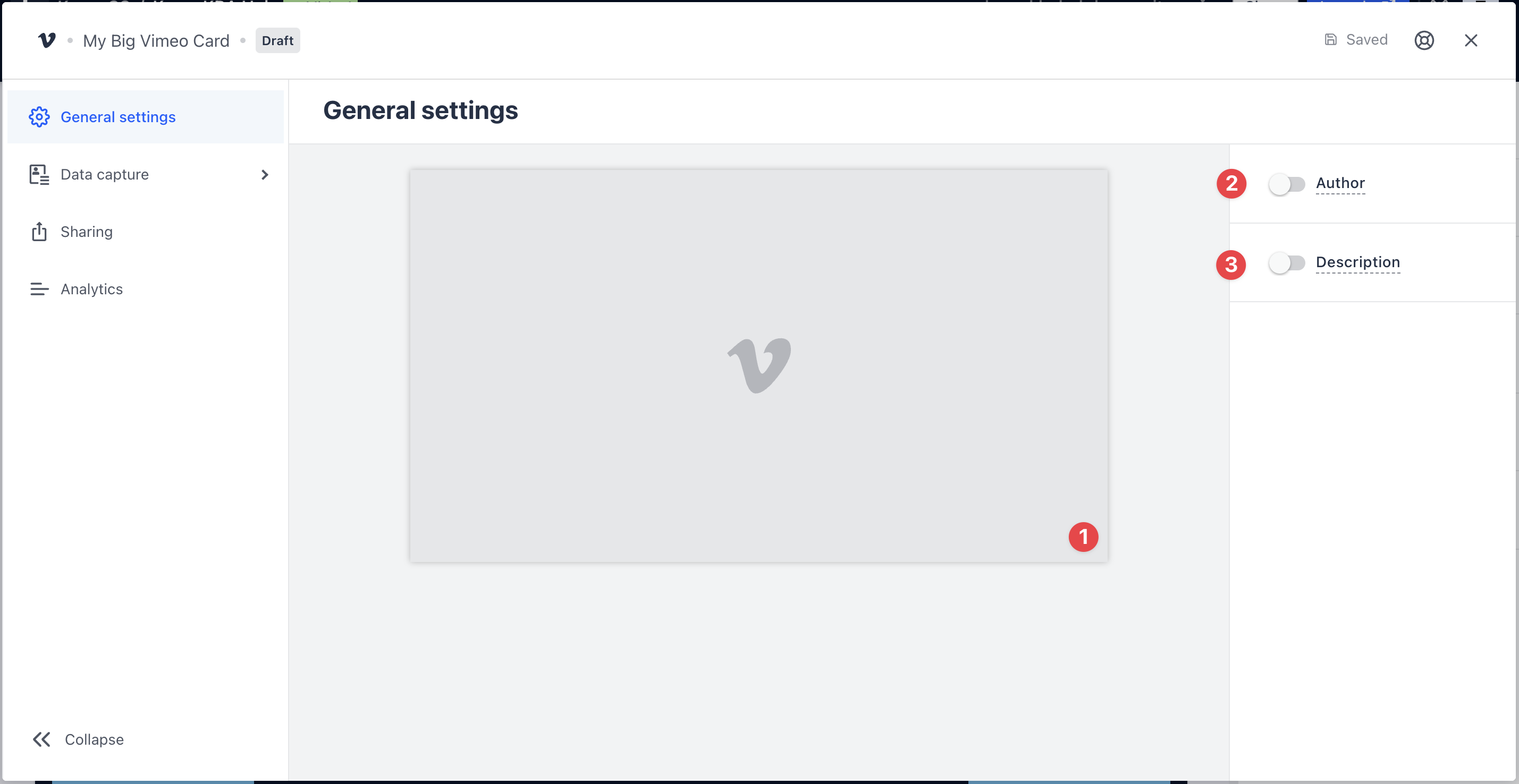This screenshot has height=784, width=1519.
Task: Click the Analytics lines icon
Action: pyautogui.click(x=39, y=289)
